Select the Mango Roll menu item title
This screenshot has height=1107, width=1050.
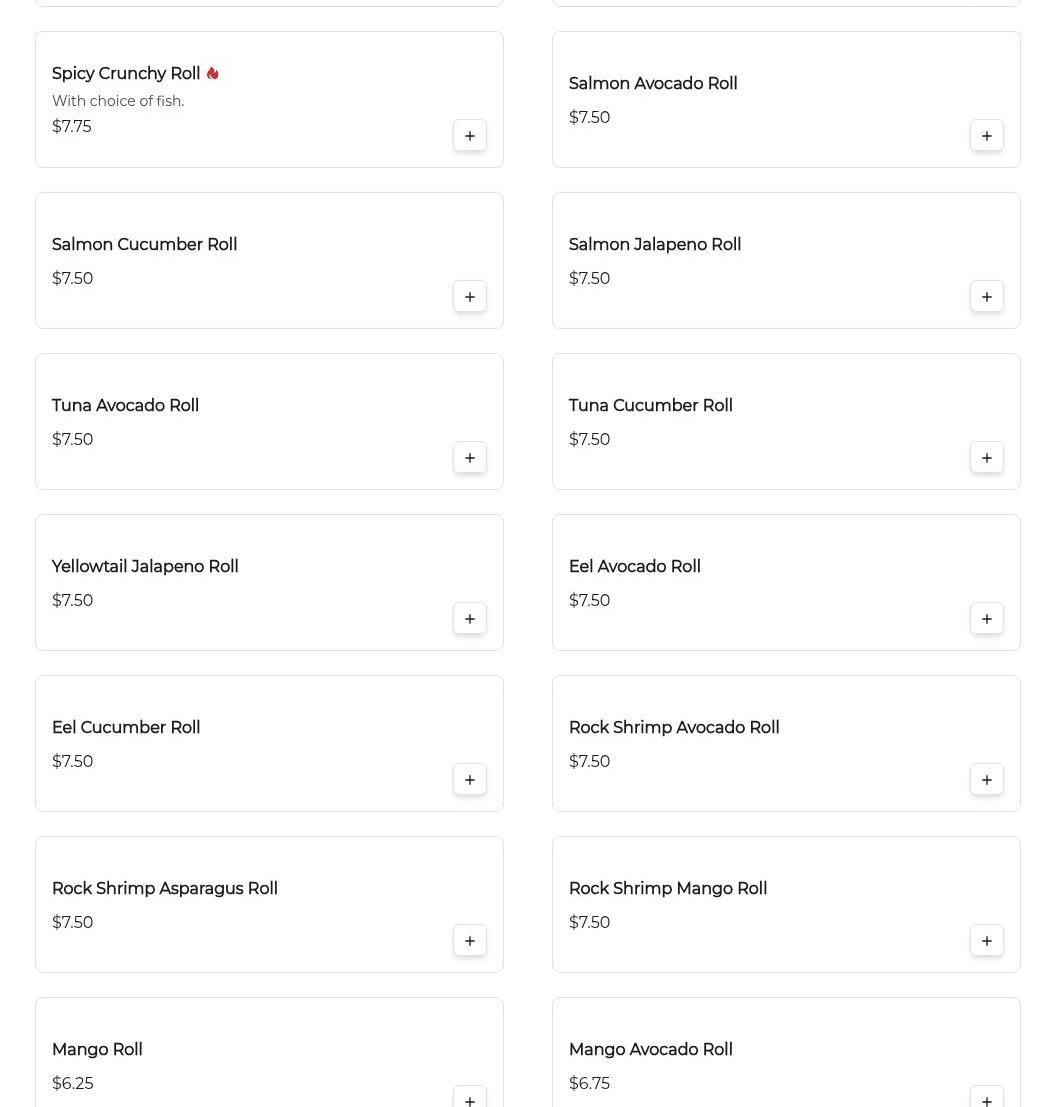pyautogui.click(x=97, y=1050)
